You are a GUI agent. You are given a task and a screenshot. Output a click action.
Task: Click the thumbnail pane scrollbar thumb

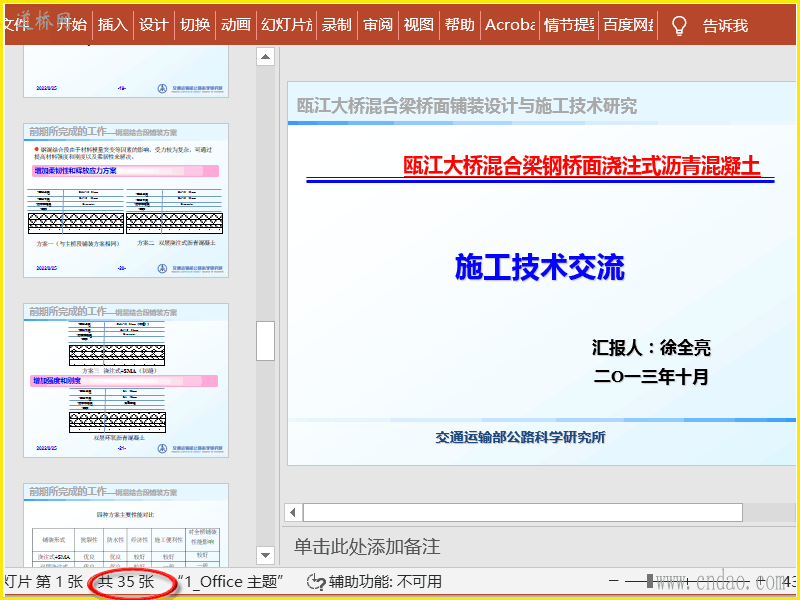[265, 341]
